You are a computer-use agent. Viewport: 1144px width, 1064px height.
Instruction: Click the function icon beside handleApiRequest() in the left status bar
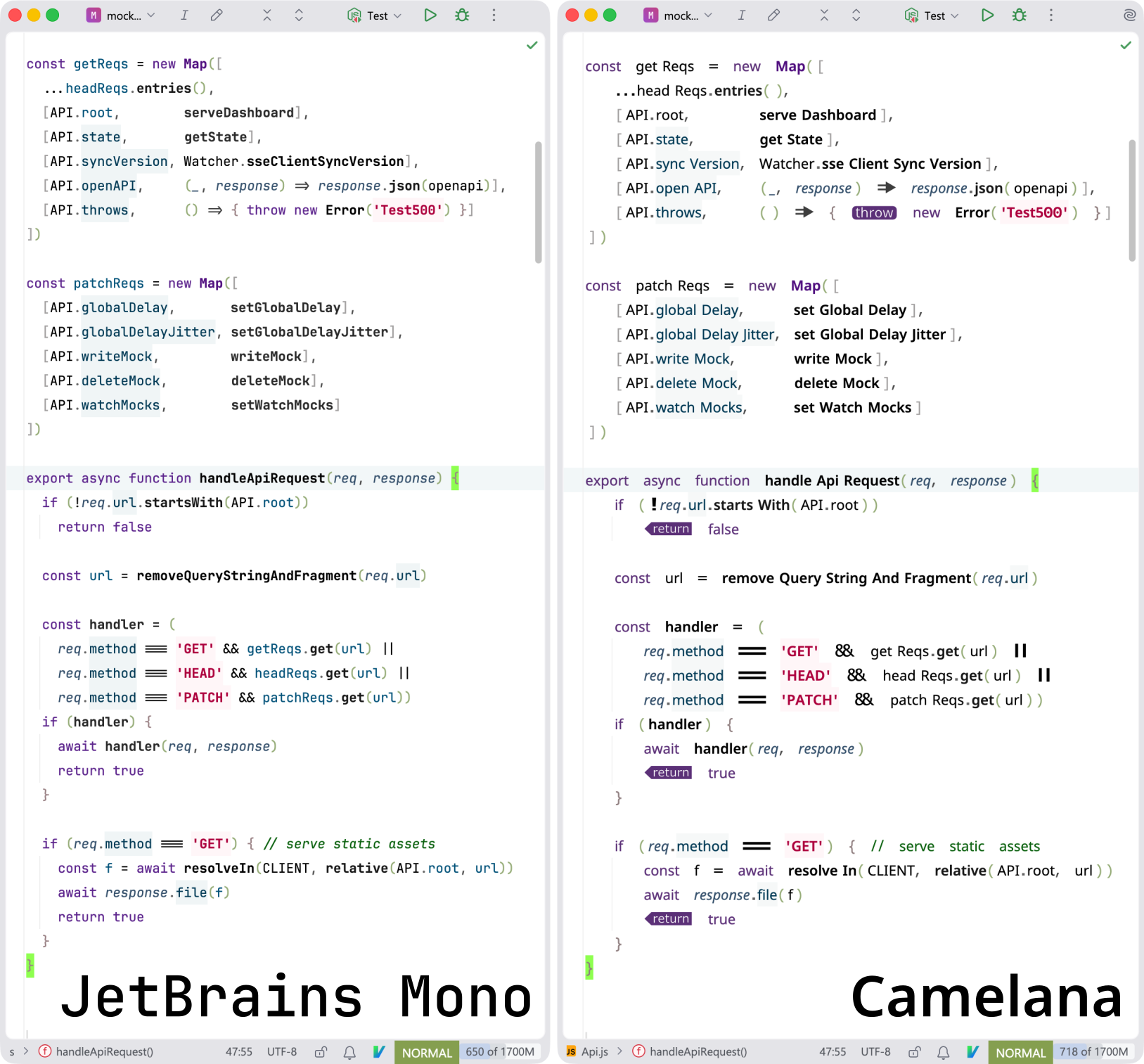point(45,1051)
